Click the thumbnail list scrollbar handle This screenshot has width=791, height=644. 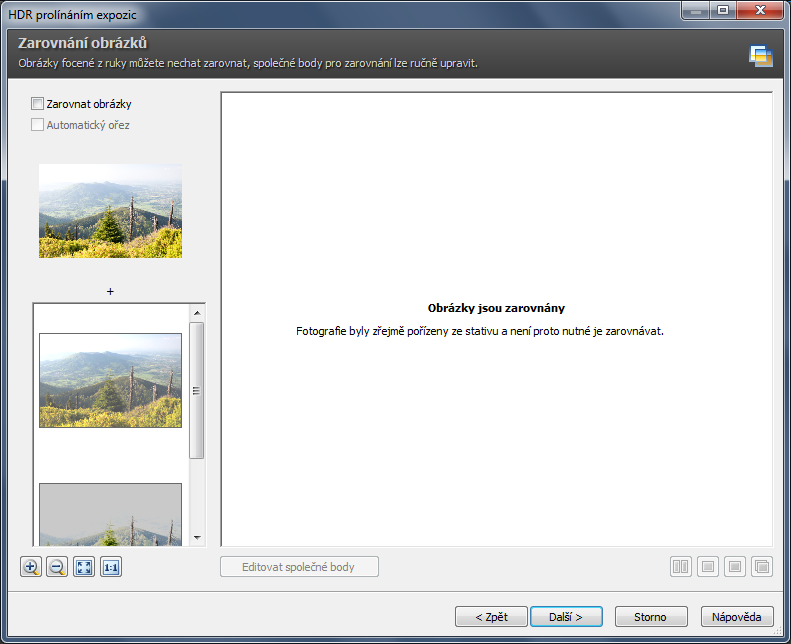(x=197, y=391)
